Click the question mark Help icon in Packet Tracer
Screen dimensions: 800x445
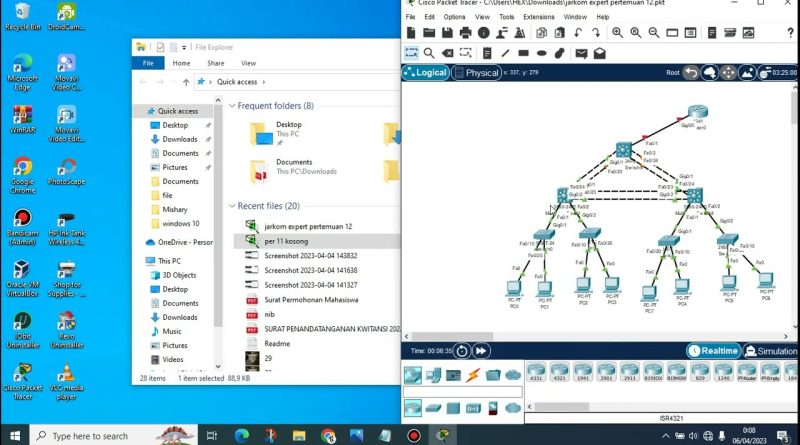tap(790, 33)
